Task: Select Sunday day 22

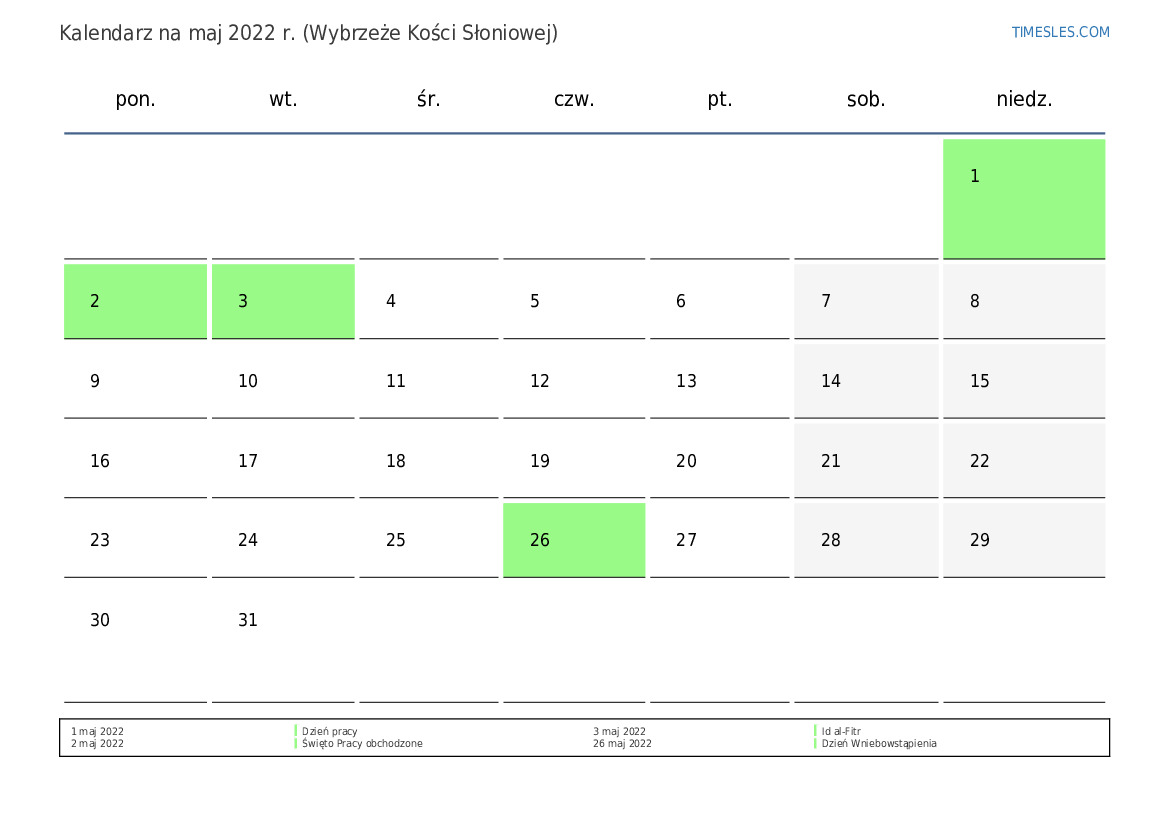Action: click(1024, 461)
